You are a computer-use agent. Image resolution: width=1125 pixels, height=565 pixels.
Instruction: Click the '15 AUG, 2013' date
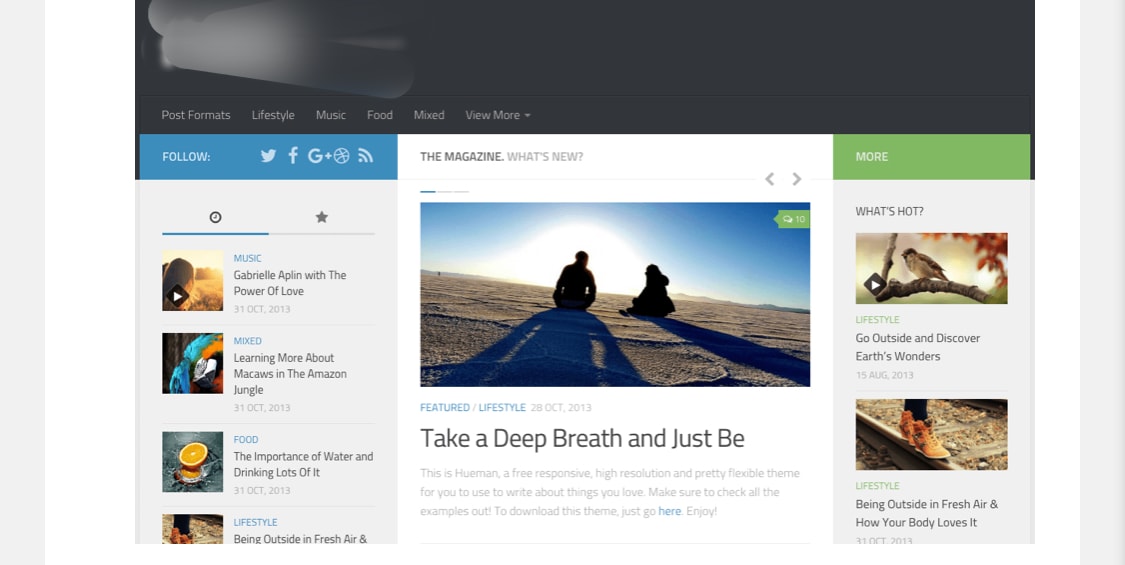point(885,375)
